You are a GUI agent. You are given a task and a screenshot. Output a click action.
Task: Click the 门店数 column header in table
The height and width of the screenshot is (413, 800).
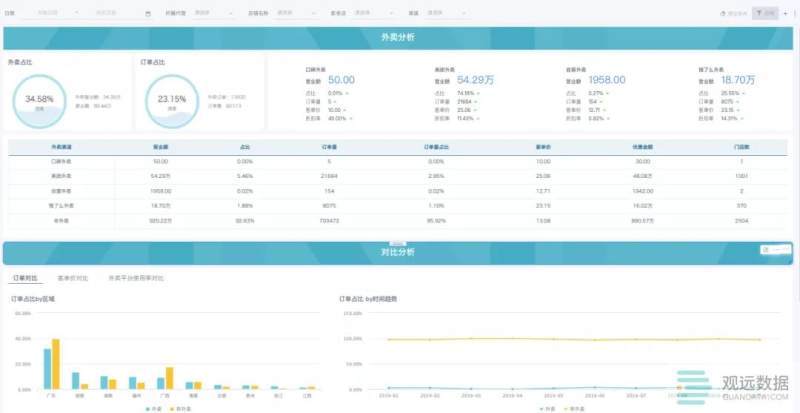click(742, 146)
